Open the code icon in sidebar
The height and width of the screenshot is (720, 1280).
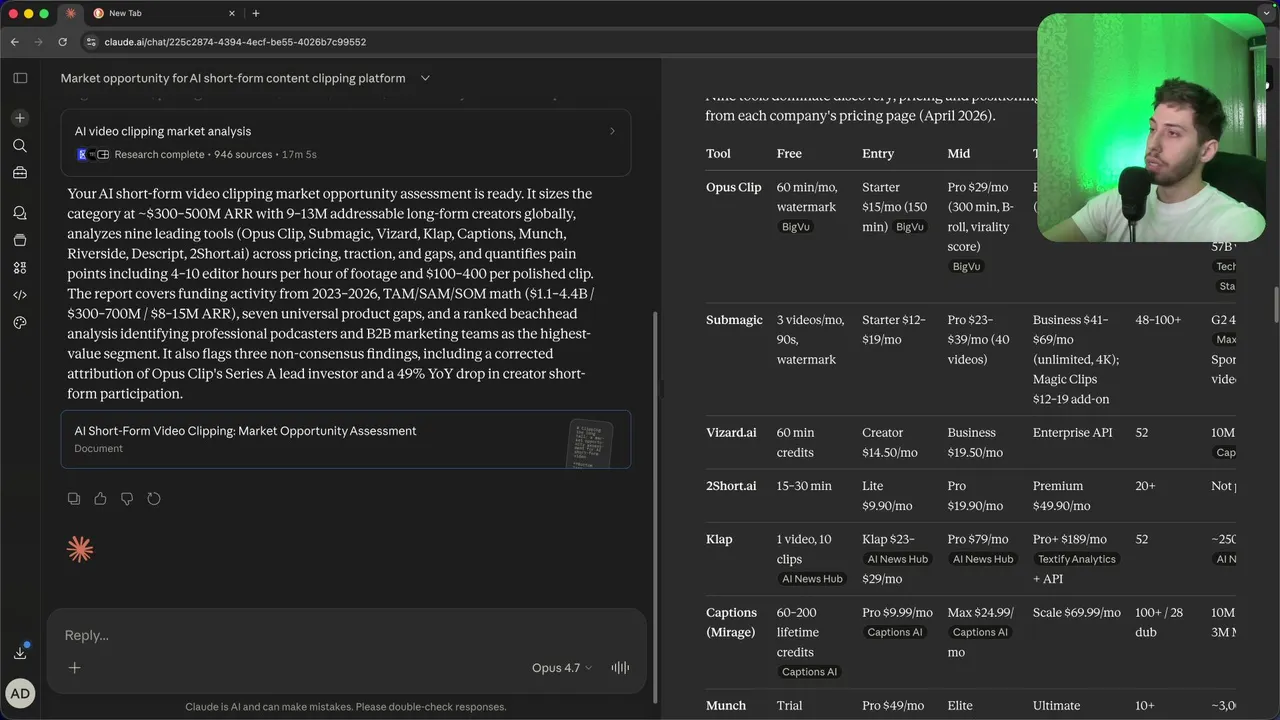point(20,295)
